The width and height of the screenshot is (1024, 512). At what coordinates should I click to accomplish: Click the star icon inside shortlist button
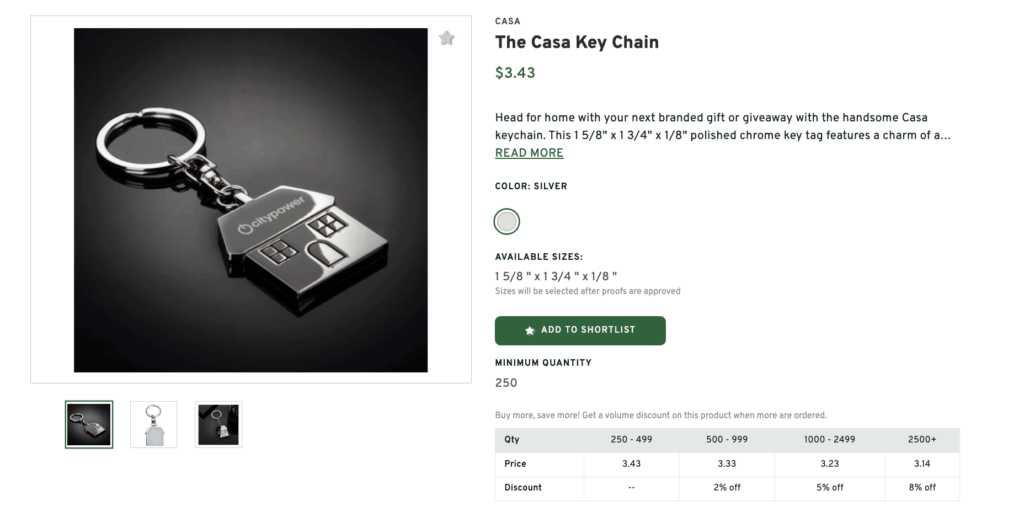pyautogui.click(x=530, y=330)
